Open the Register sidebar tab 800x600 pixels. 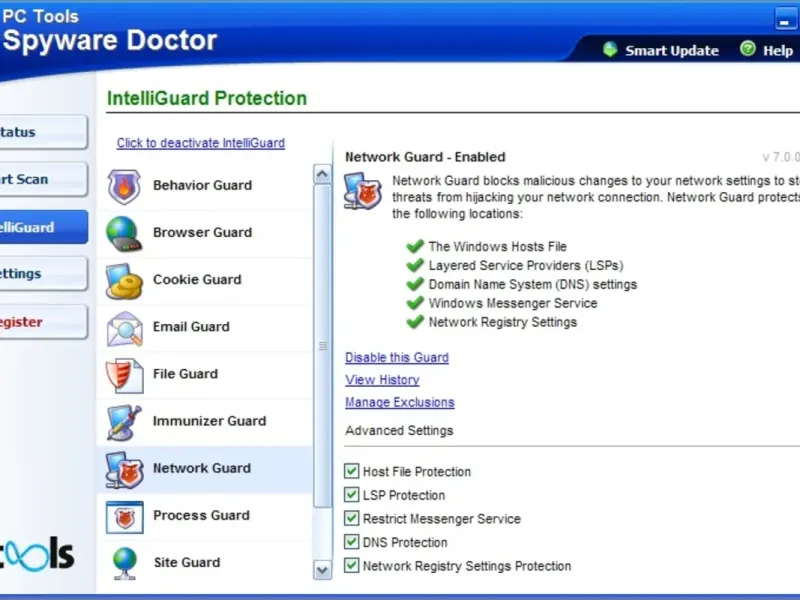[x=43, y=322]
